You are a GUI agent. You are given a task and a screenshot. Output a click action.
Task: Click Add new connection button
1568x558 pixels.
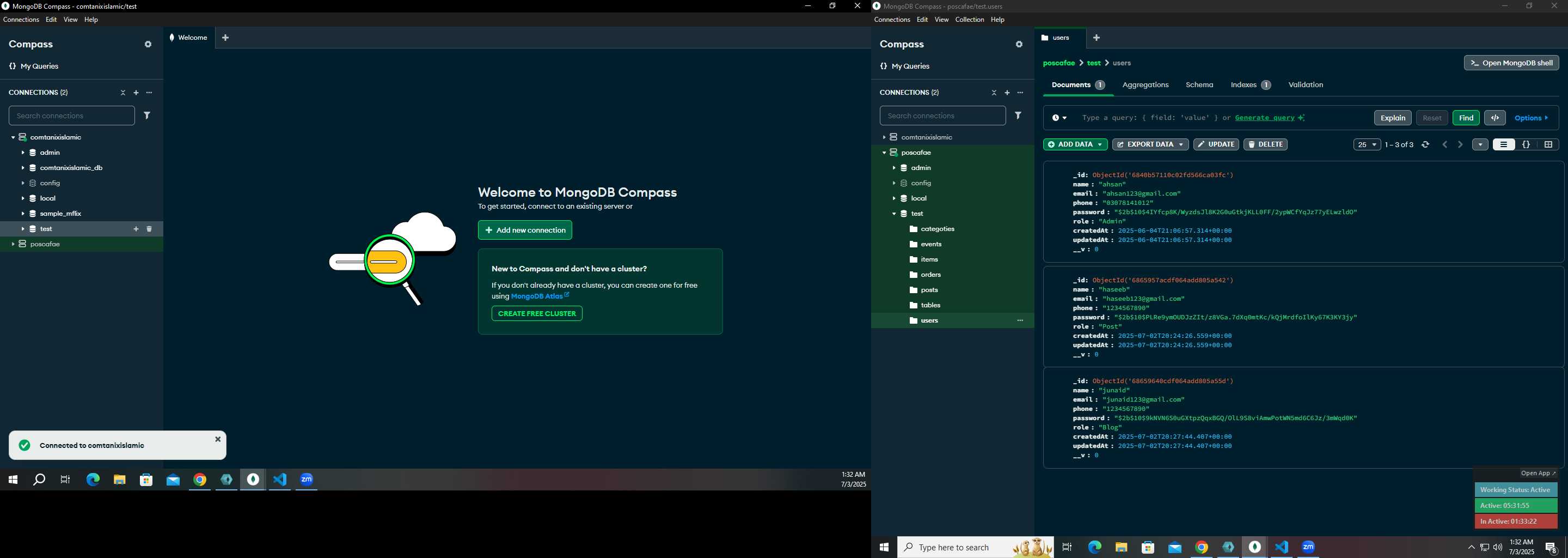coord(525,231)
